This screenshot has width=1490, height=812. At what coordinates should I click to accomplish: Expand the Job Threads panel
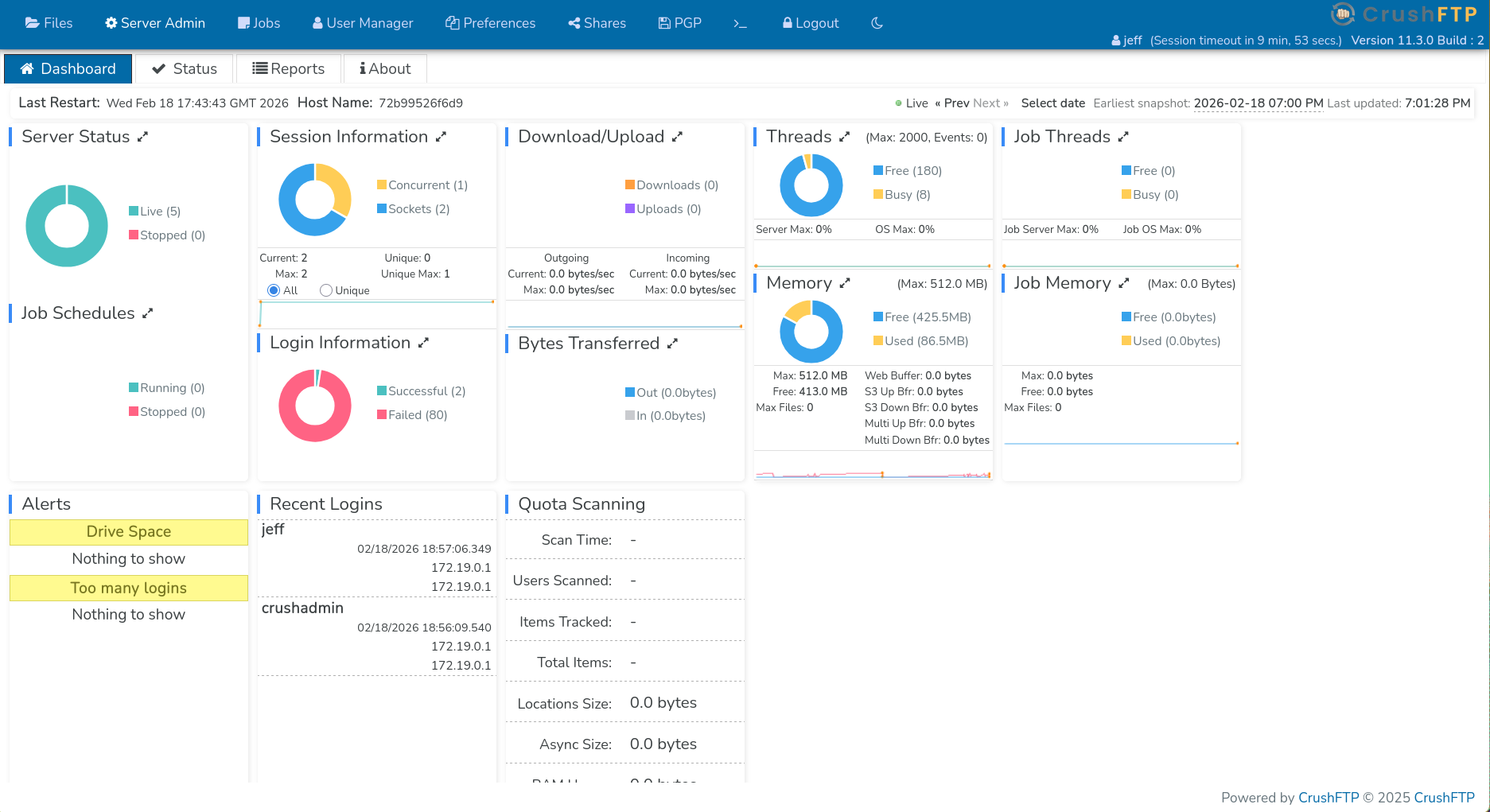click(x=1124, y=137)
